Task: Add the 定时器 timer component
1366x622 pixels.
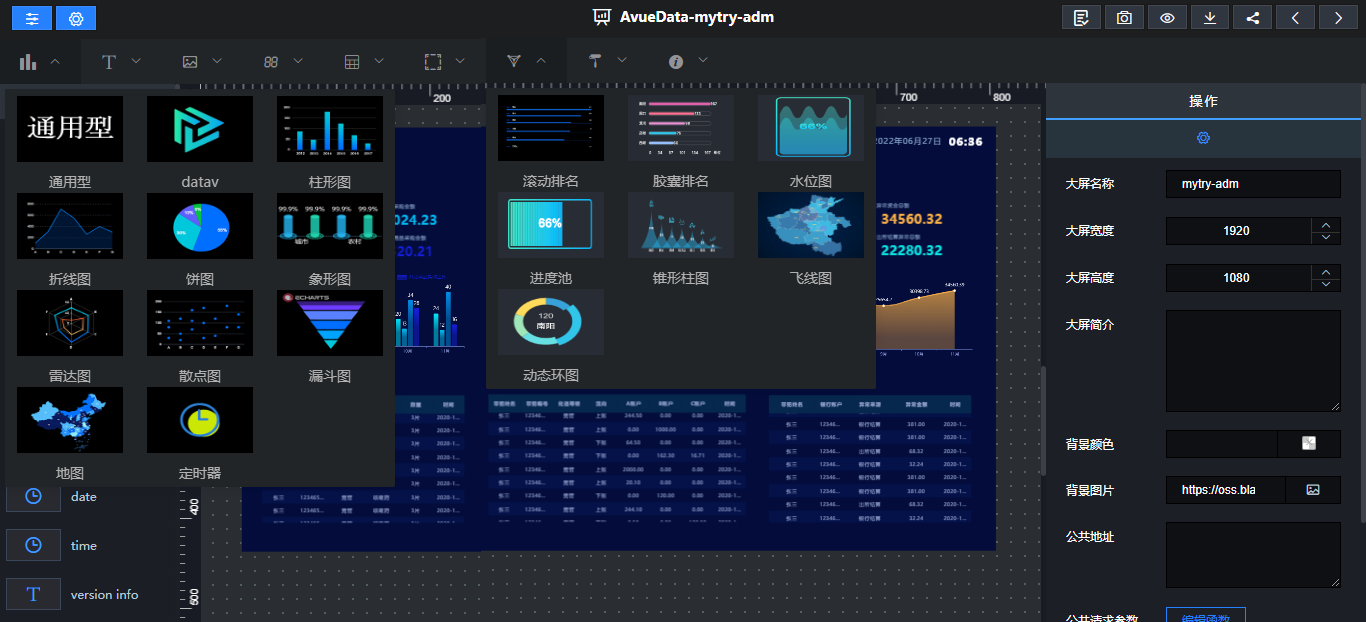Action: coord(200,420)
